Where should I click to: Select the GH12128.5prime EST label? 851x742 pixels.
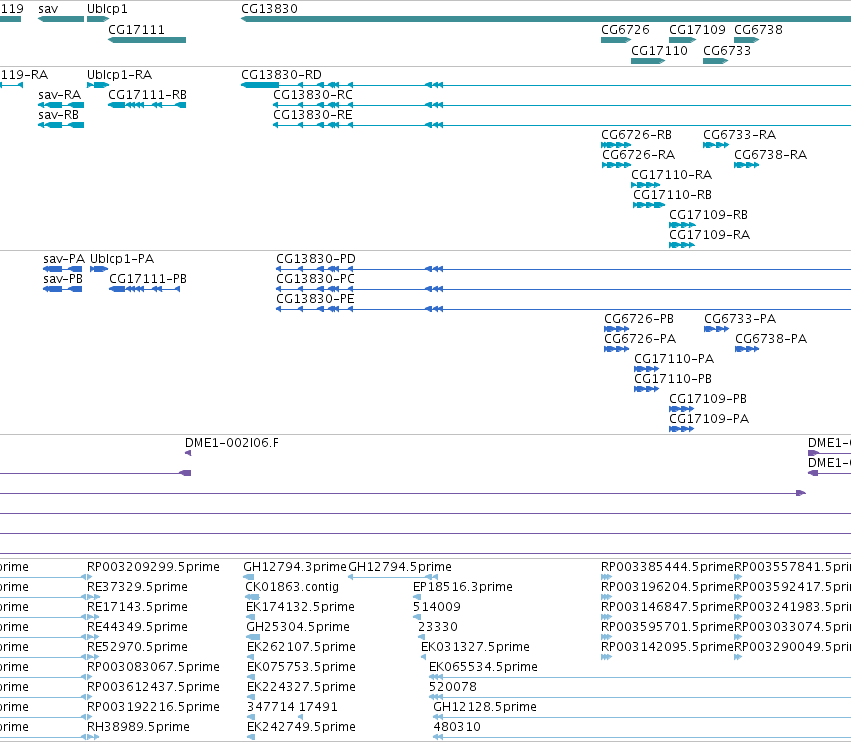click(485, 707)
